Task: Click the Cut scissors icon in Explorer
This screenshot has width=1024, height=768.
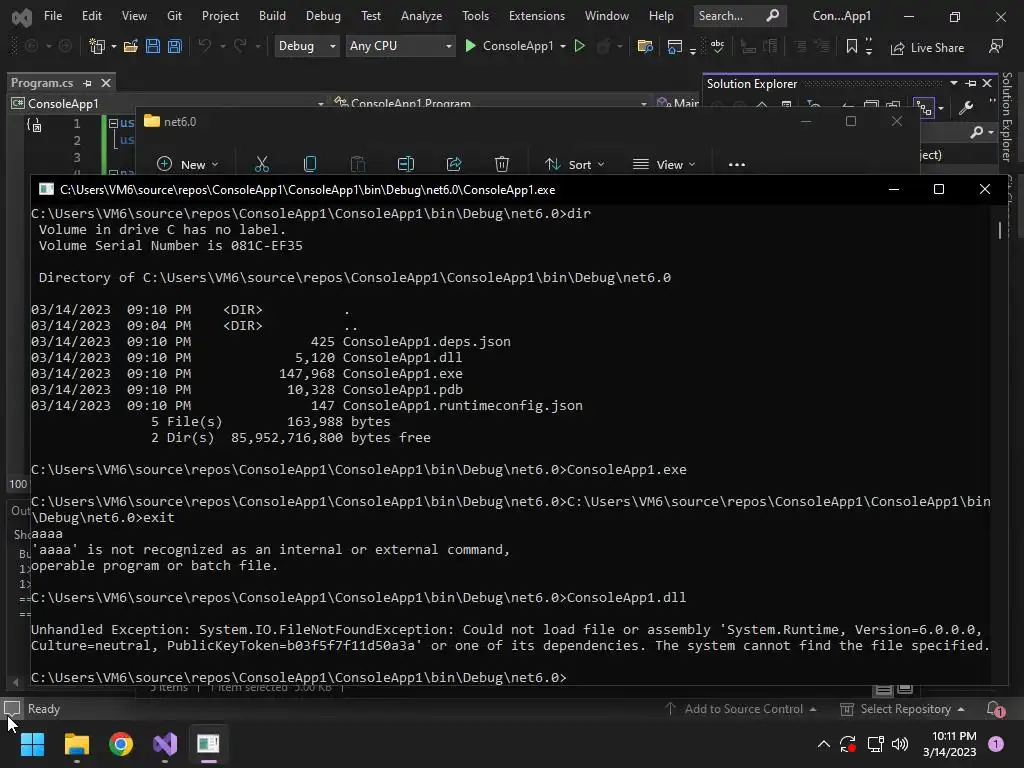Action: (262, 164)
